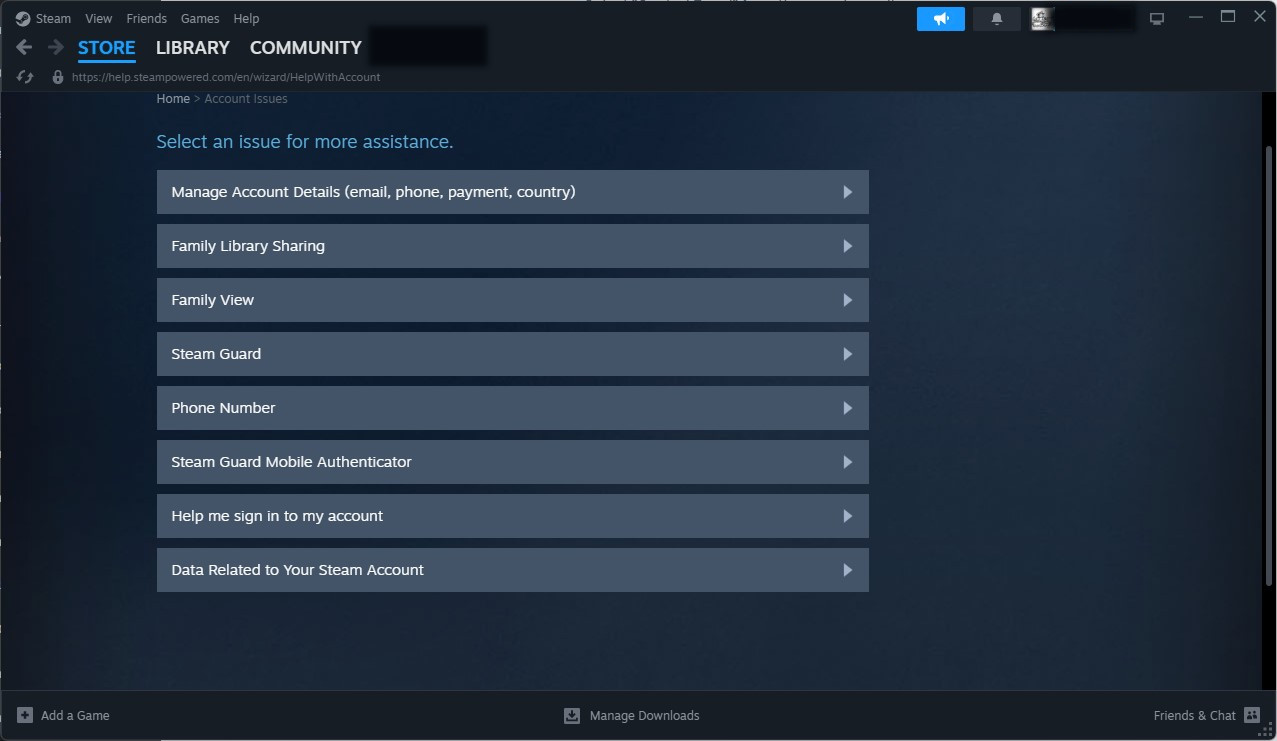
Task: Open Friends & Chat panel icon
Action: [1251, 715]
